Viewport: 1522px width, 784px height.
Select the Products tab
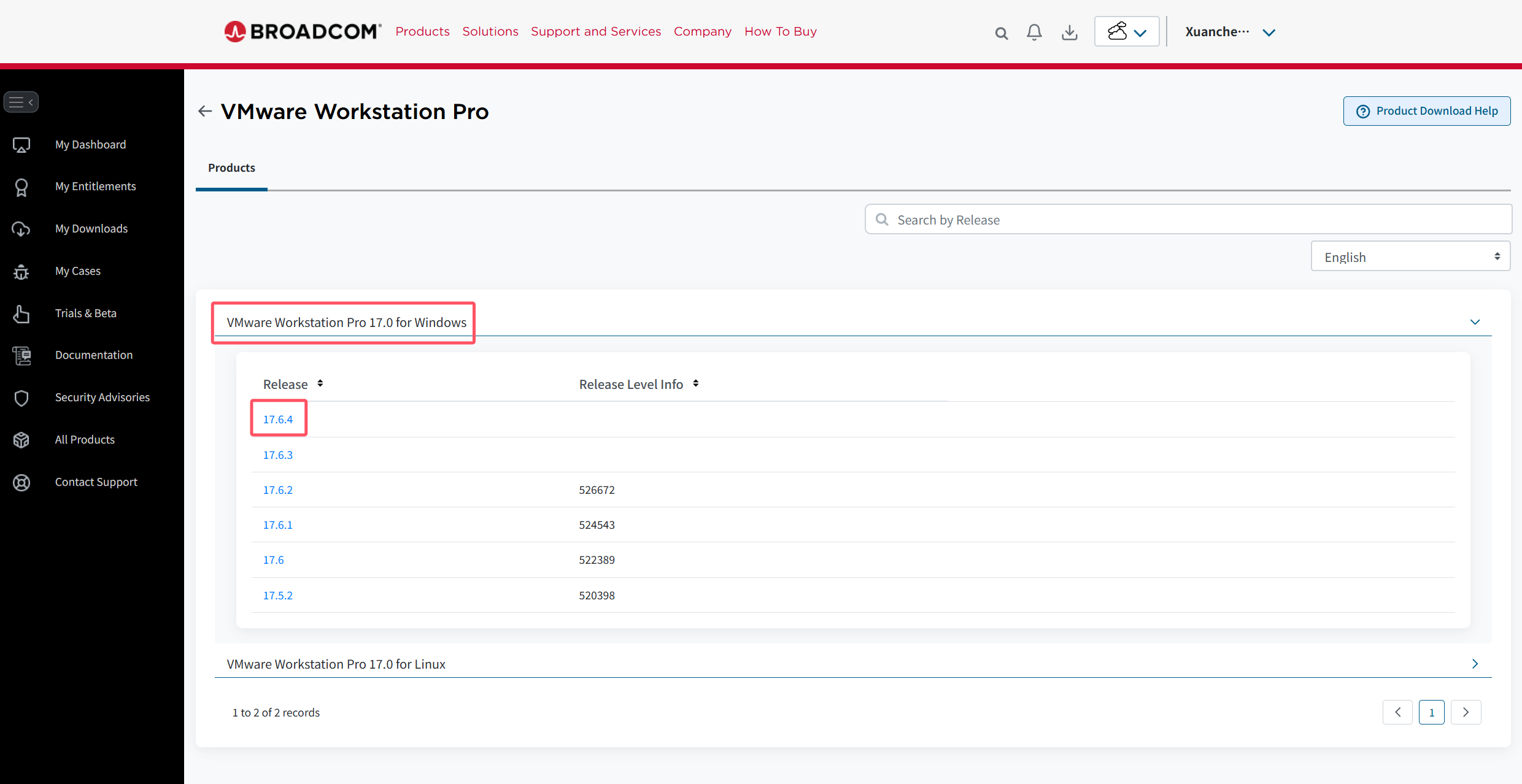[231, 168]
